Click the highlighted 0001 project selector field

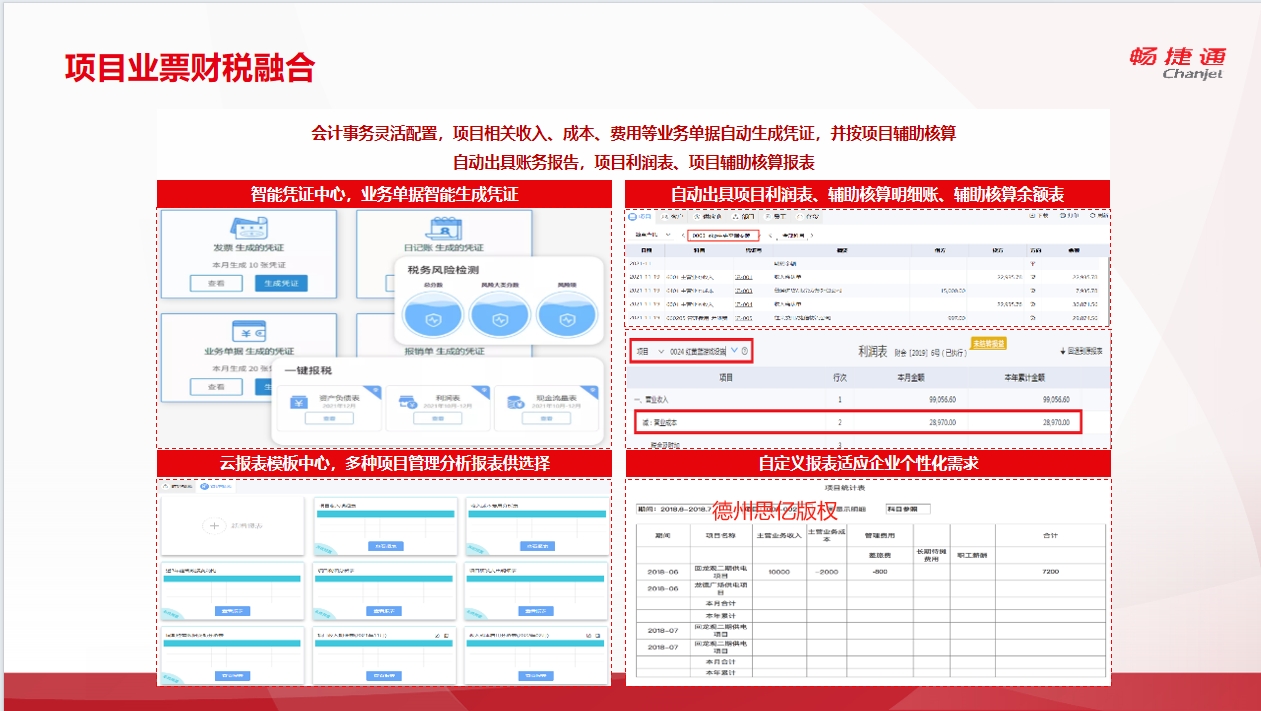pos(723,235)
